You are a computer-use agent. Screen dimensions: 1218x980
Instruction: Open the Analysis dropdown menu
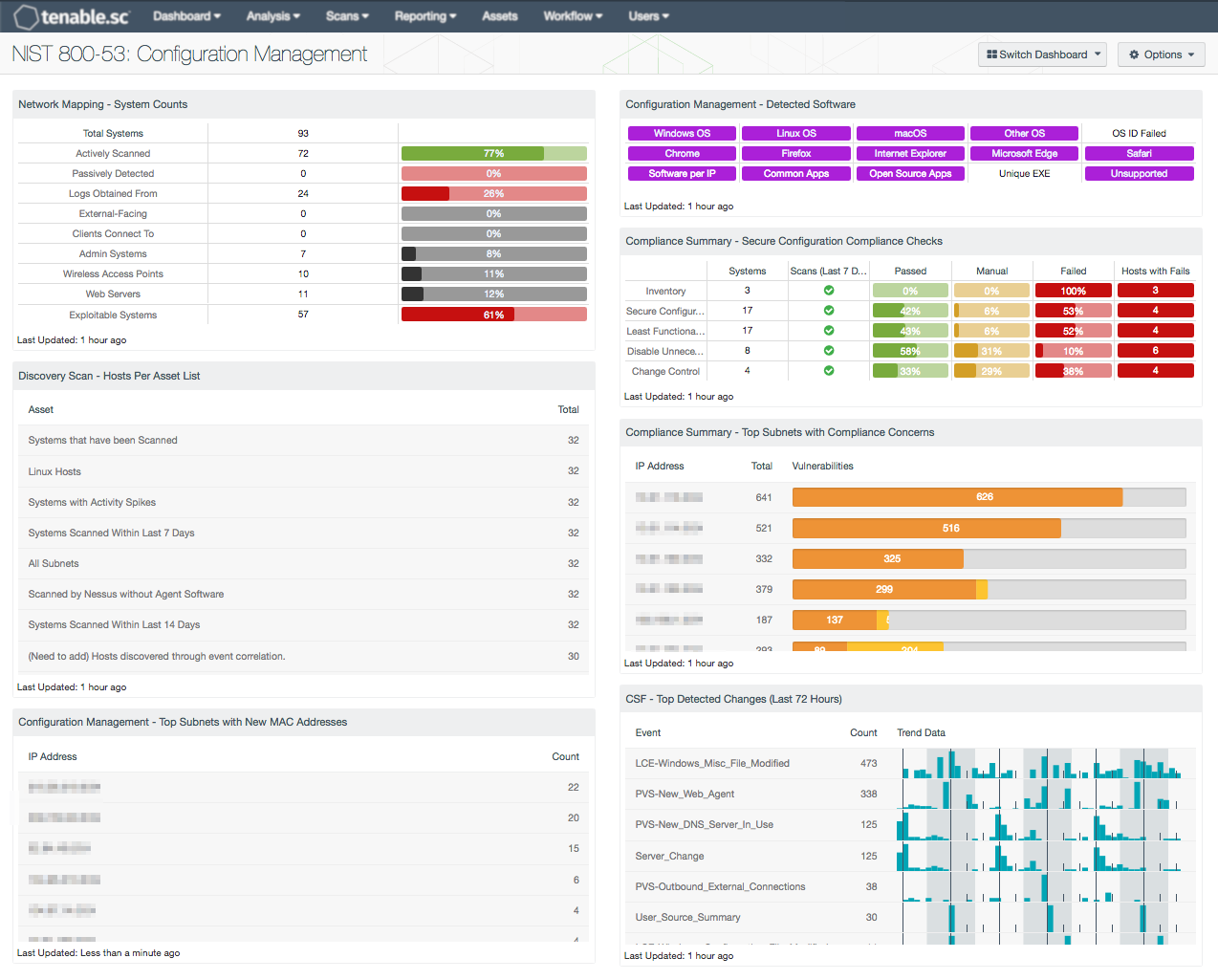click(272, 16)
